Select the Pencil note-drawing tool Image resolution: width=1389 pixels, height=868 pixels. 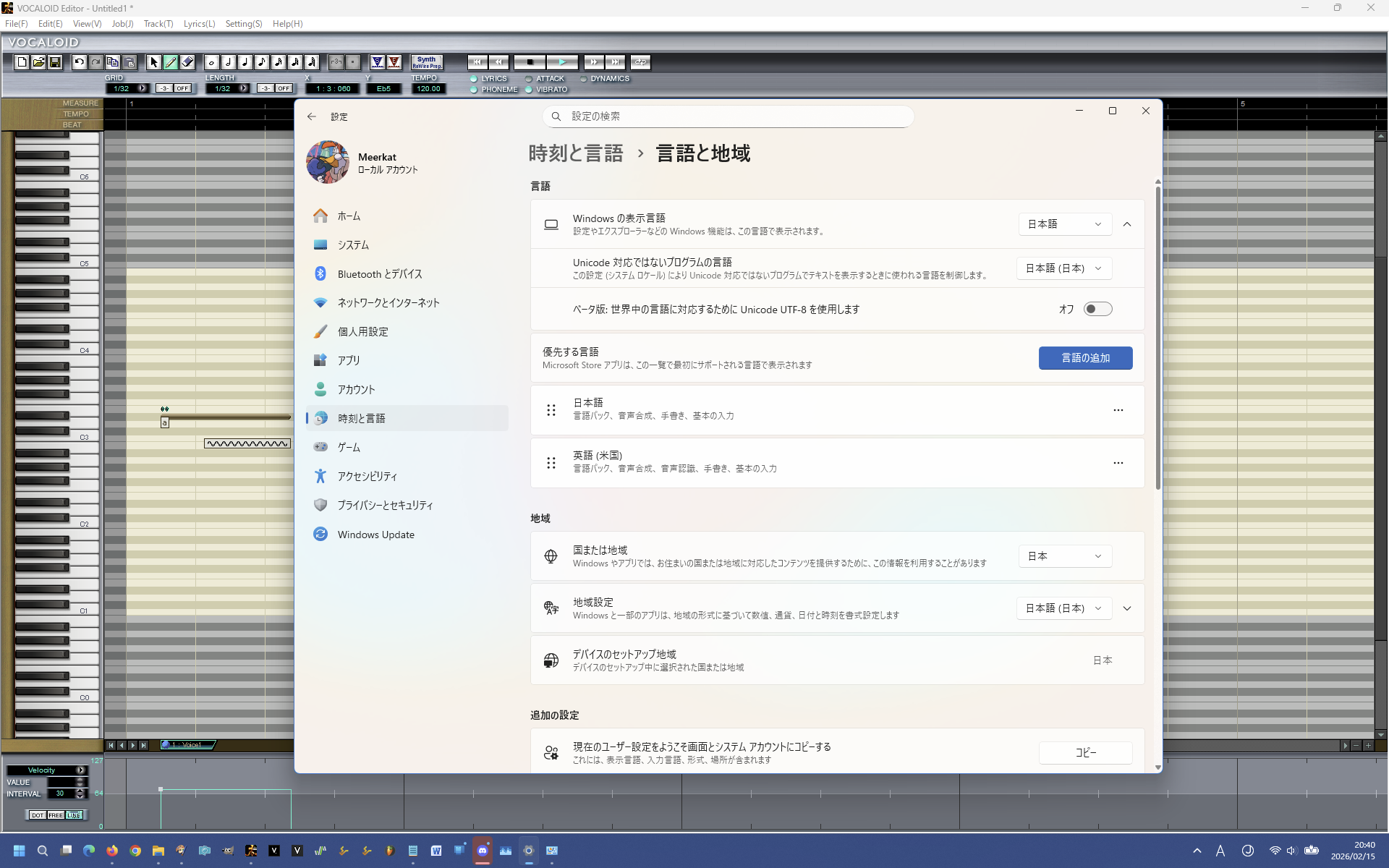click(171, 62)
